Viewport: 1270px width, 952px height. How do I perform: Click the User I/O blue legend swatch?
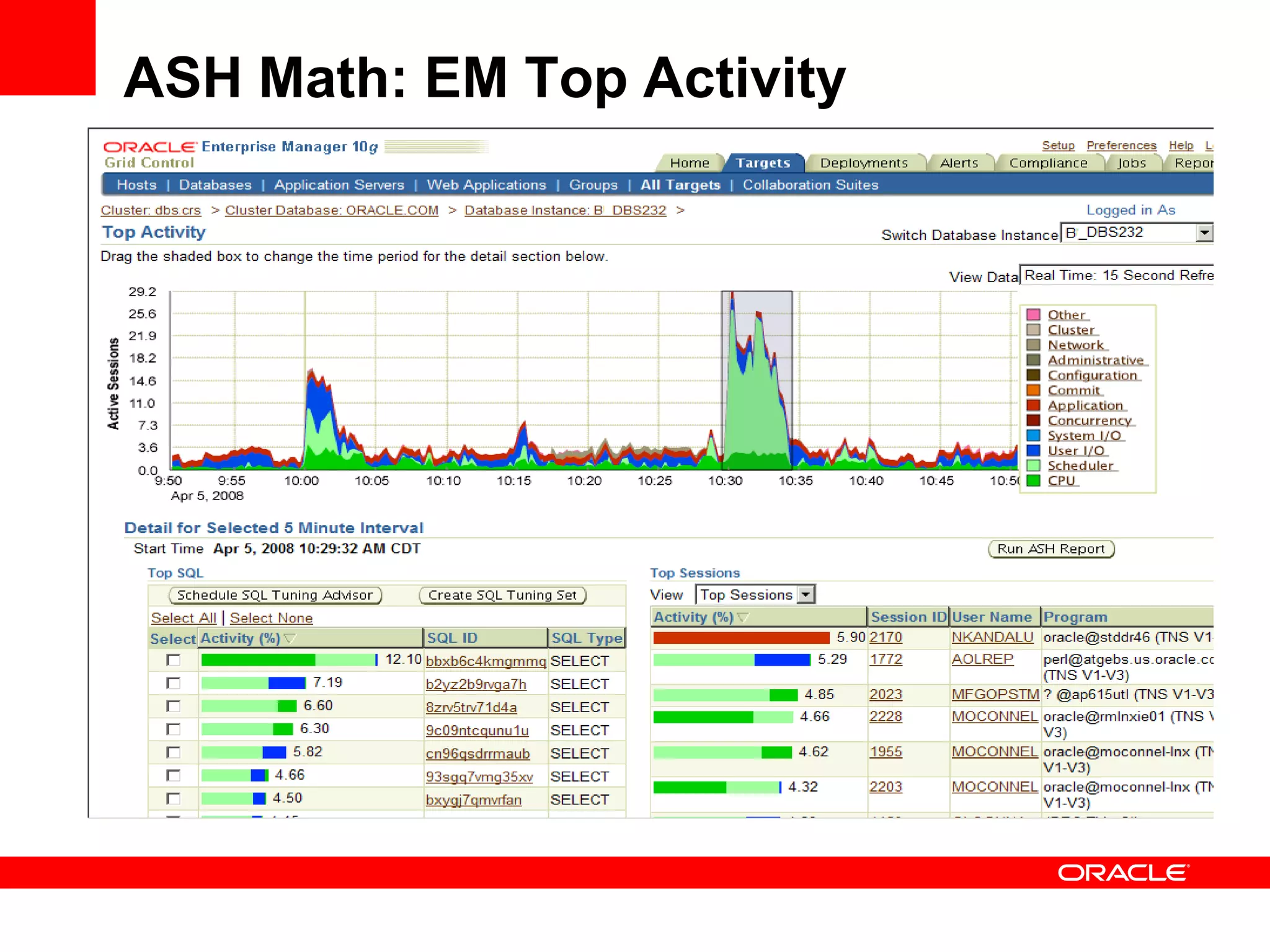click(x=1033, y=451)
